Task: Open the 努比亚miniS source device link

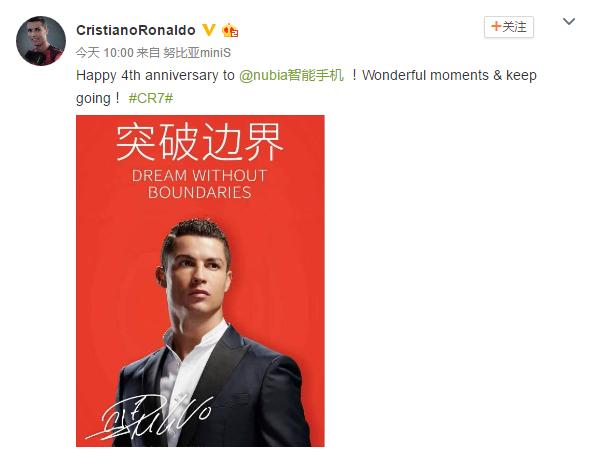Action: click(x=197, y=53)
